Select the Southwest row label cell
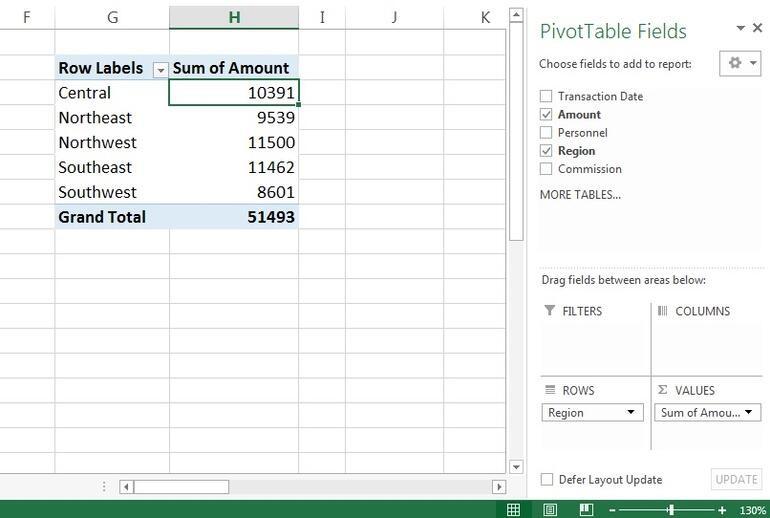Viewport: 770px width, 518px height. coord(112,192)
